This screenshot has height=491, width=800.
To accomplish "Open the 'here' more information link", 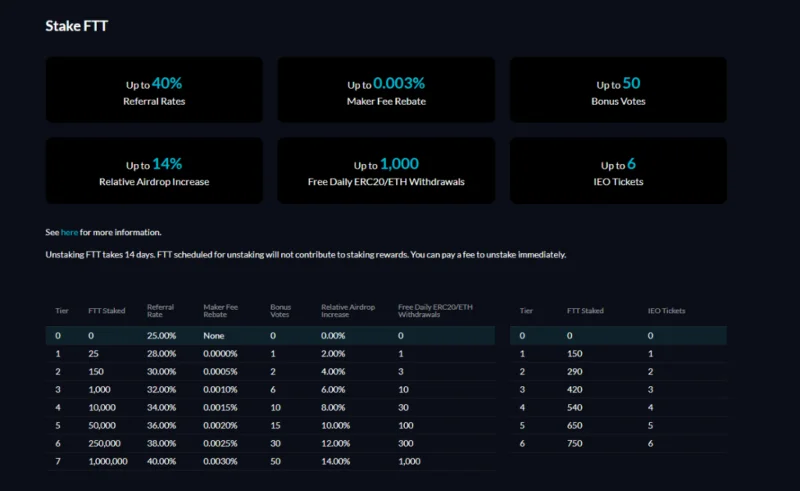I will 69,232.
